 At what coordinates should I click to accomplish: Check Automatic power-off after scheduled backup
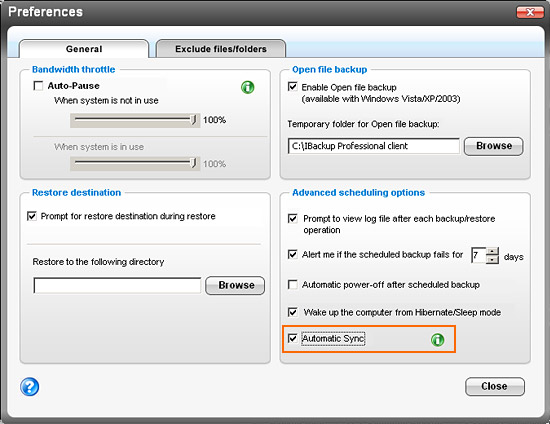[293, 284]
